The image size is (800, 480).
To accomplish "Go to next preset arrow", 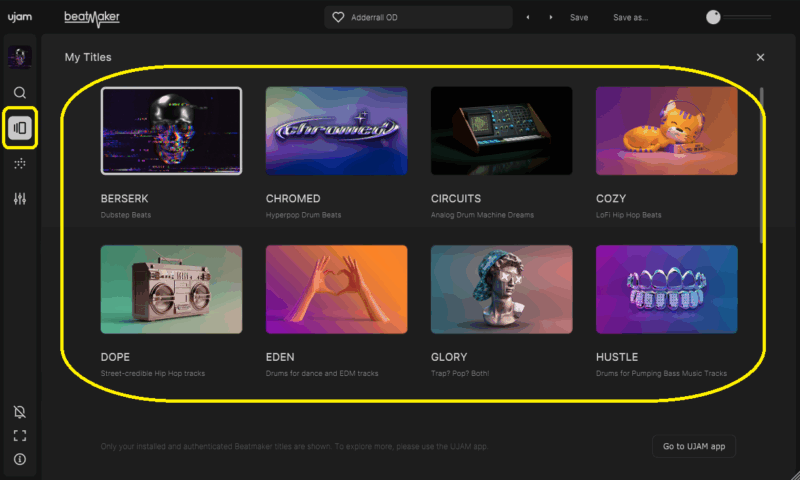I will [551, 17].
